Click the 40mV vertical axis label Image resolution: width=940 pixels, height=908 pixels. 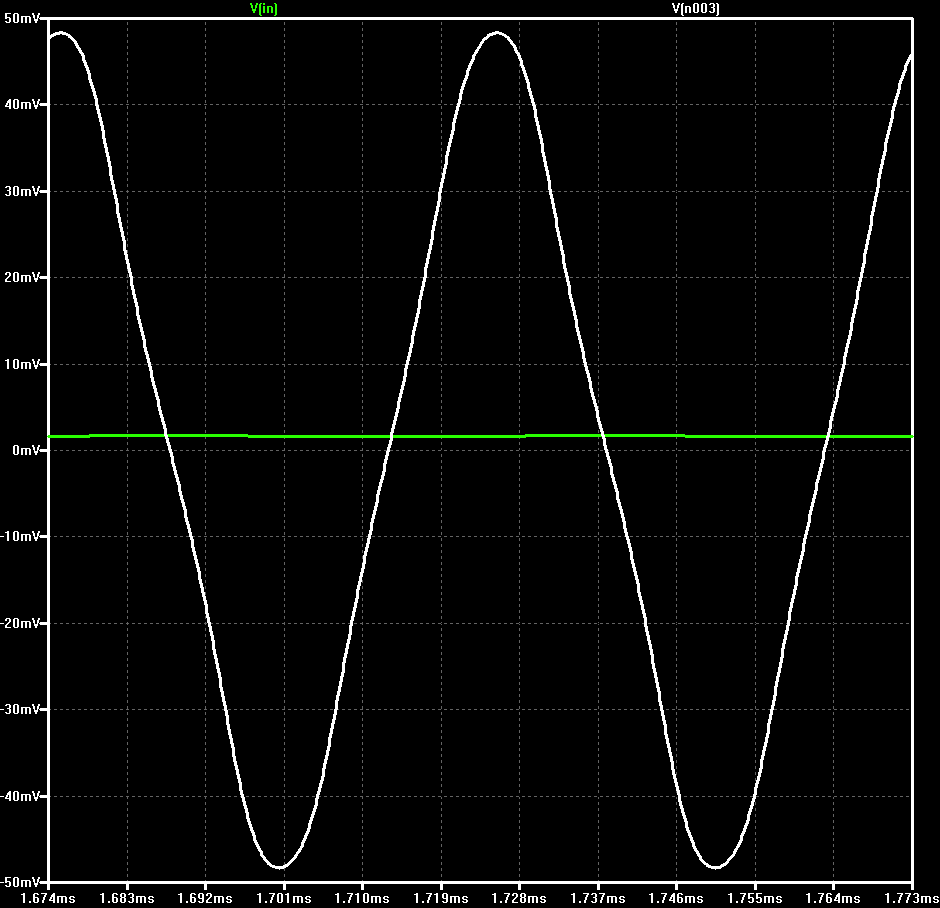(x=22, y=105)
